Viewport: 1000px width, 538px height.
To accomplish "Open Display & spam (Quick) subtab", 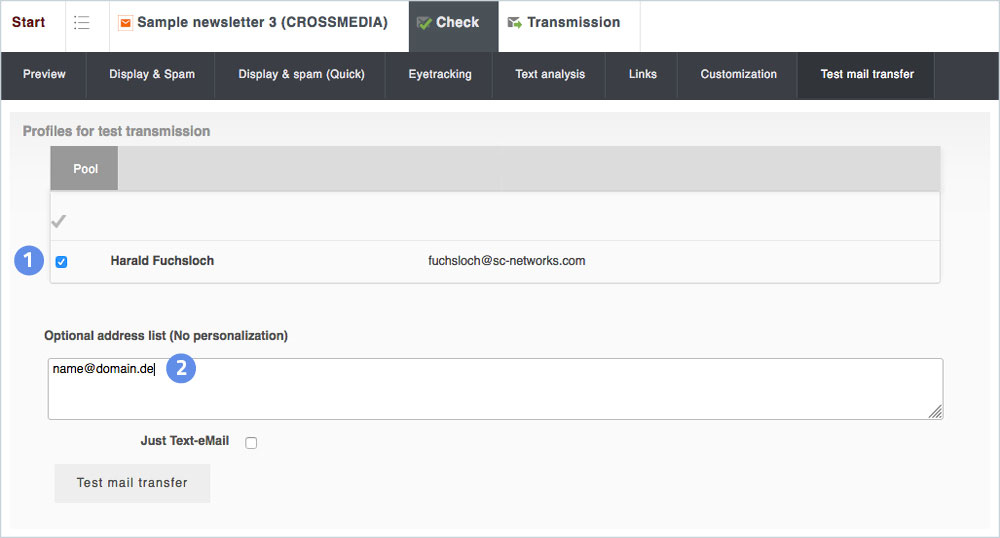I will [301, 75].
